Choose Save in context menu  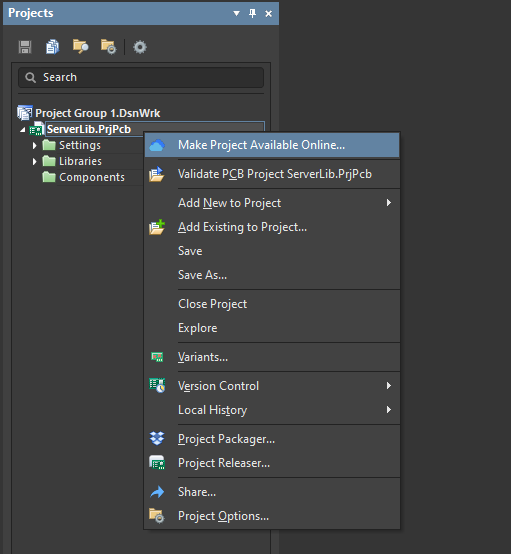click(x=272, y=251)
